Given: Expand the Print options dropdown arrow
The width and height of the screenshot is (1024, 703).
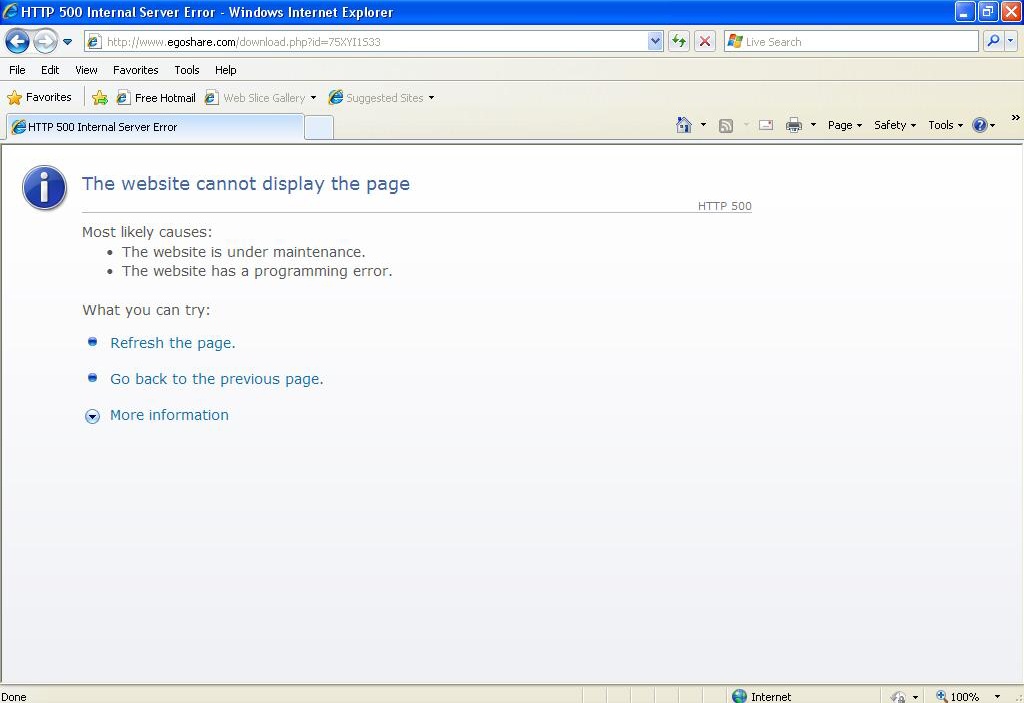Looking at the screenshot, I should (x=813, y=125).
